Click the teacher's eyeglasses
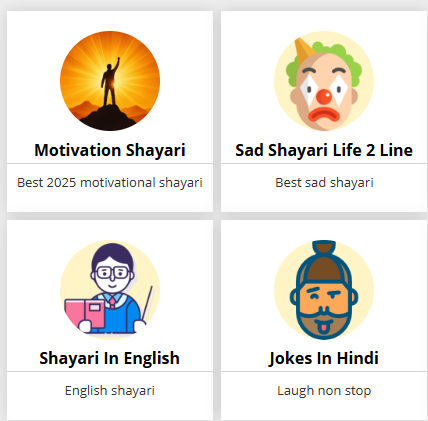 (x=113, y=273)
